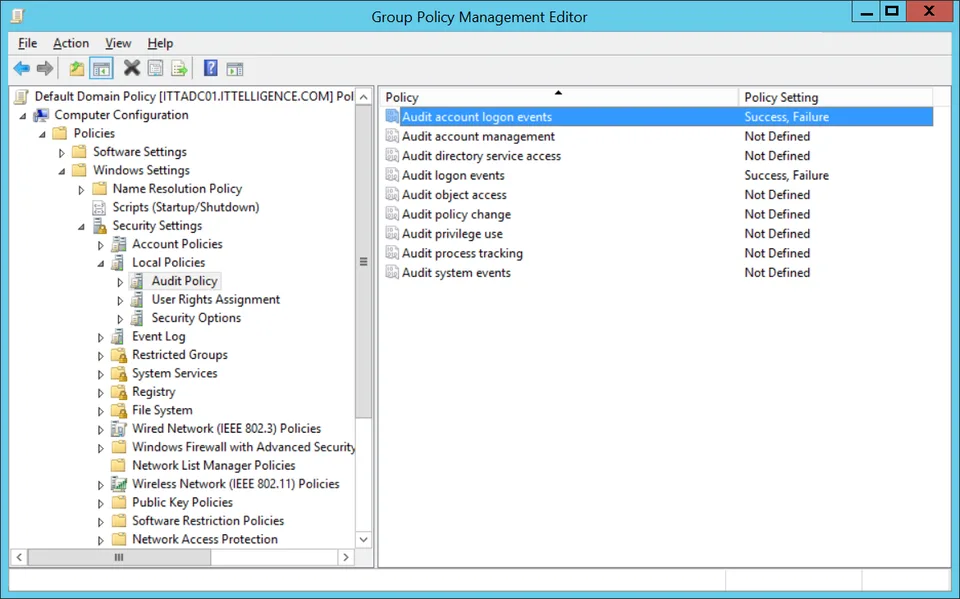Select Windows Firewall with Advanced Security item
This screenshot has height=599, width=960.
pyautogui.click(x=244, y=447)
